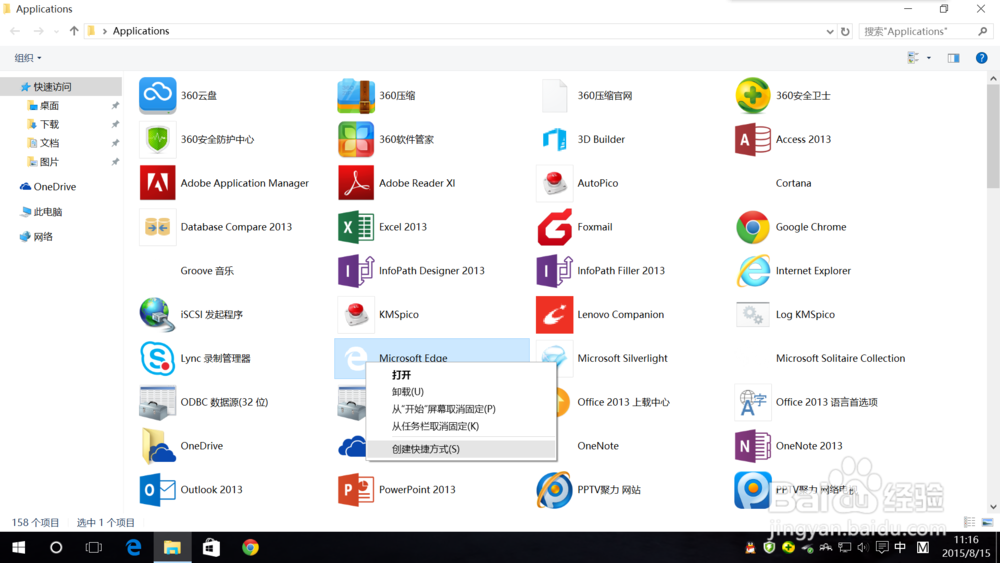This screenshot has height=563, width=1000.
Task: Select the Lenovo Companion icon
Action: point(554,314)
